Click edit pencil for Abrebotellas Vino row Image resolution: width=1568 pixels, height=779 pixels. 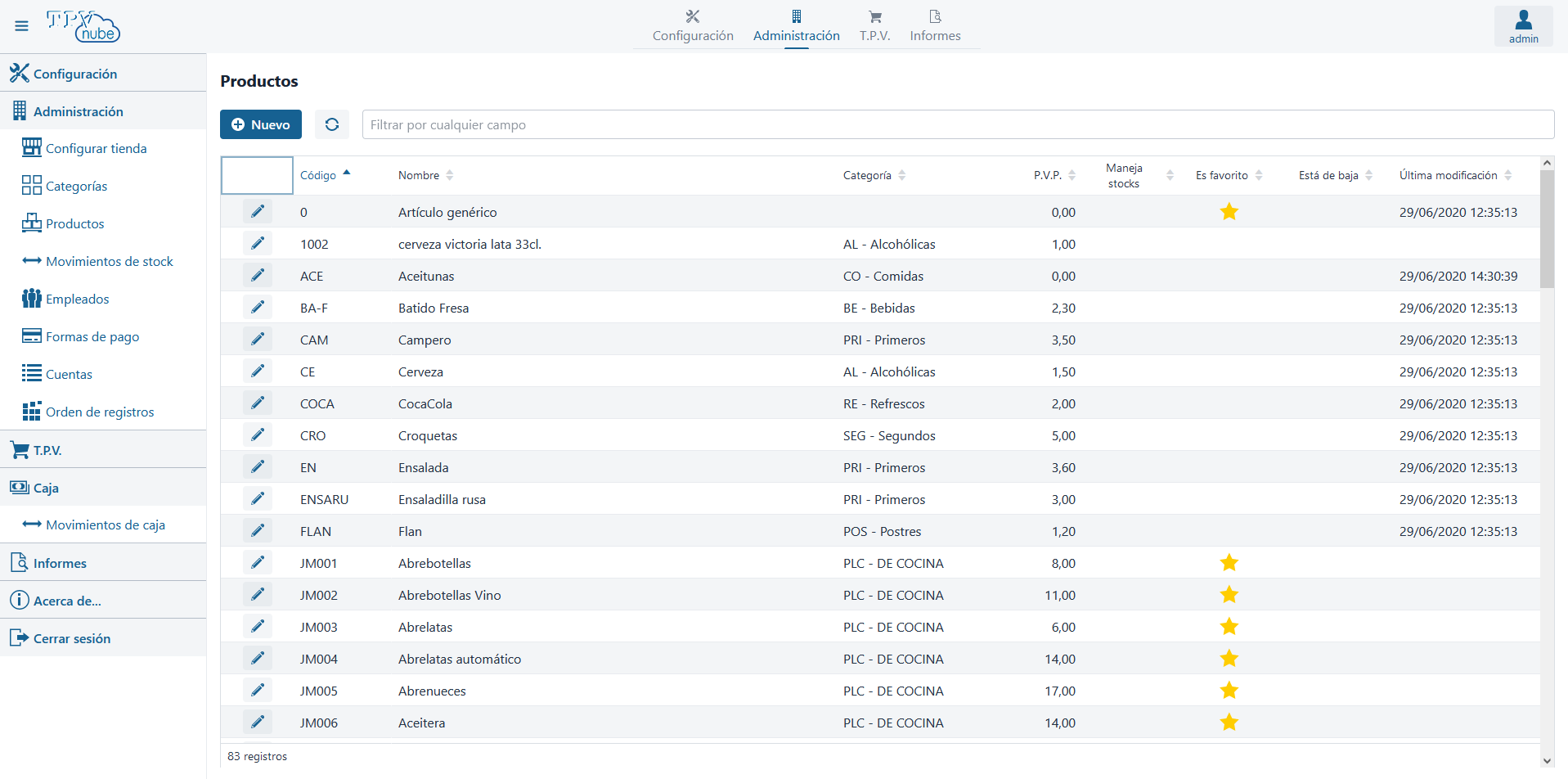(258, 595)
